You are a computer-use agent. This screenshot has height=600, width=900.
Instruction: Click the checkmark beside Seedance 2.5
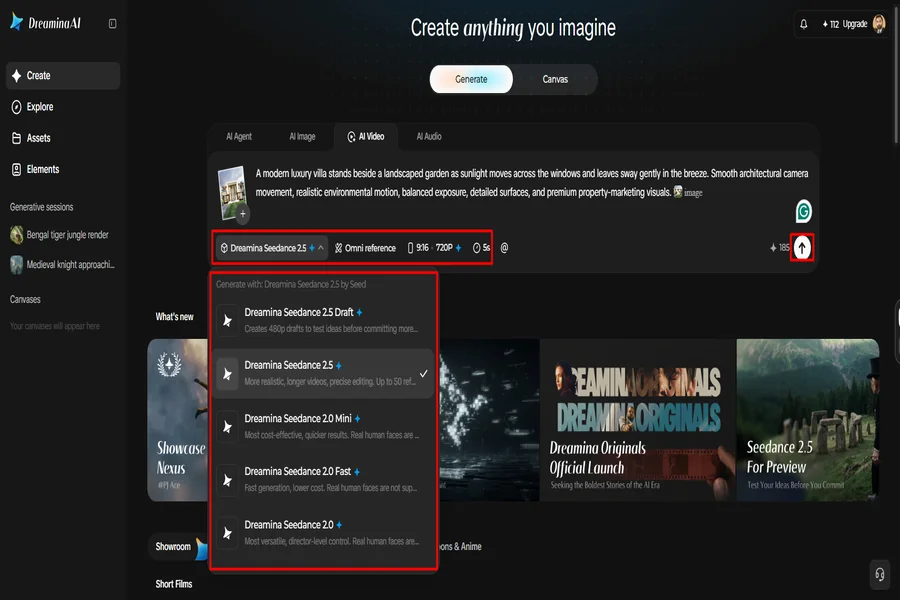pos(424,374)
